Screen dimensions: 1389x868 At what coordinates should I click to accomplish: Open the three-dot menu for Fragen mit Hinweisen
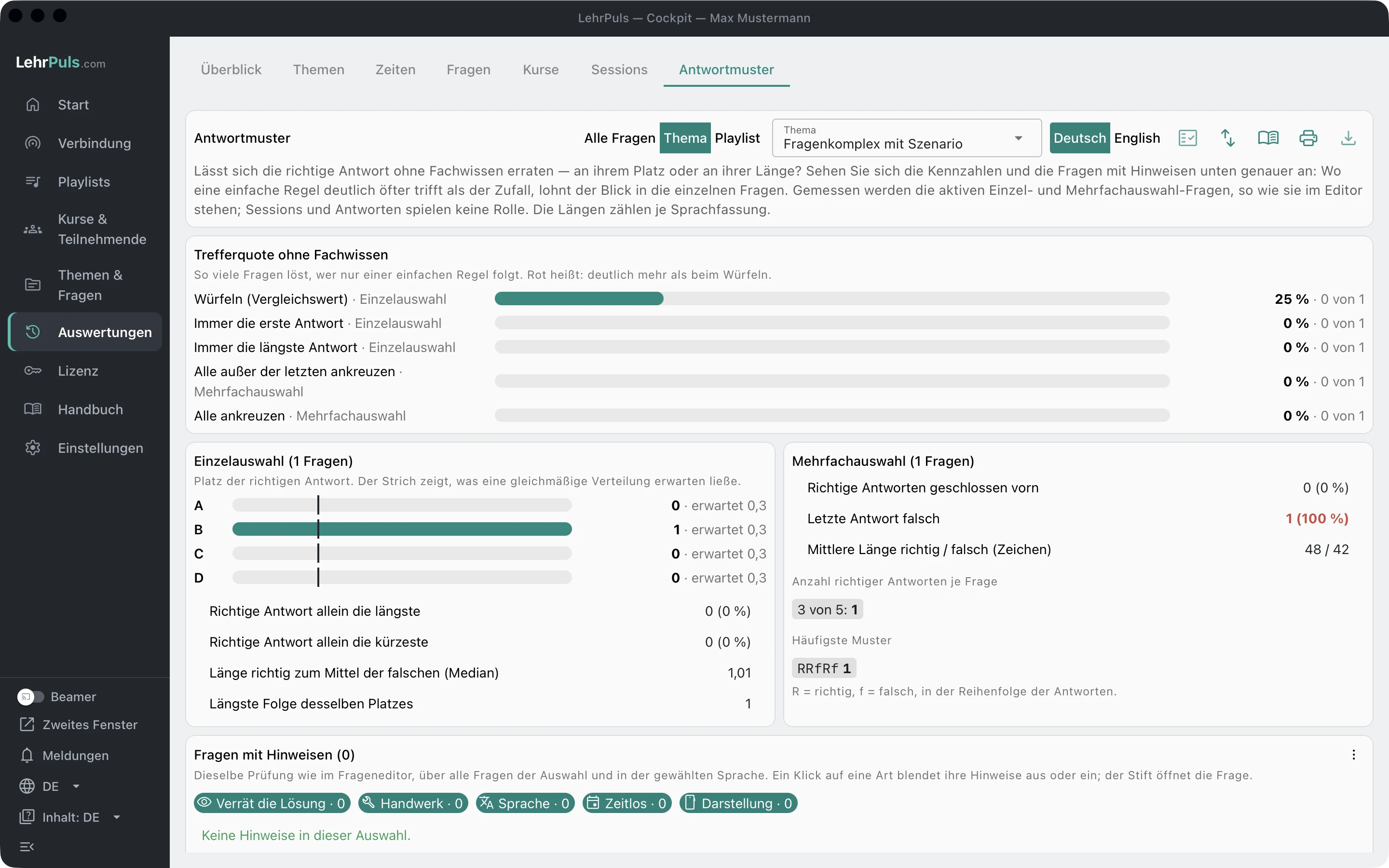tap(1353, 755)
